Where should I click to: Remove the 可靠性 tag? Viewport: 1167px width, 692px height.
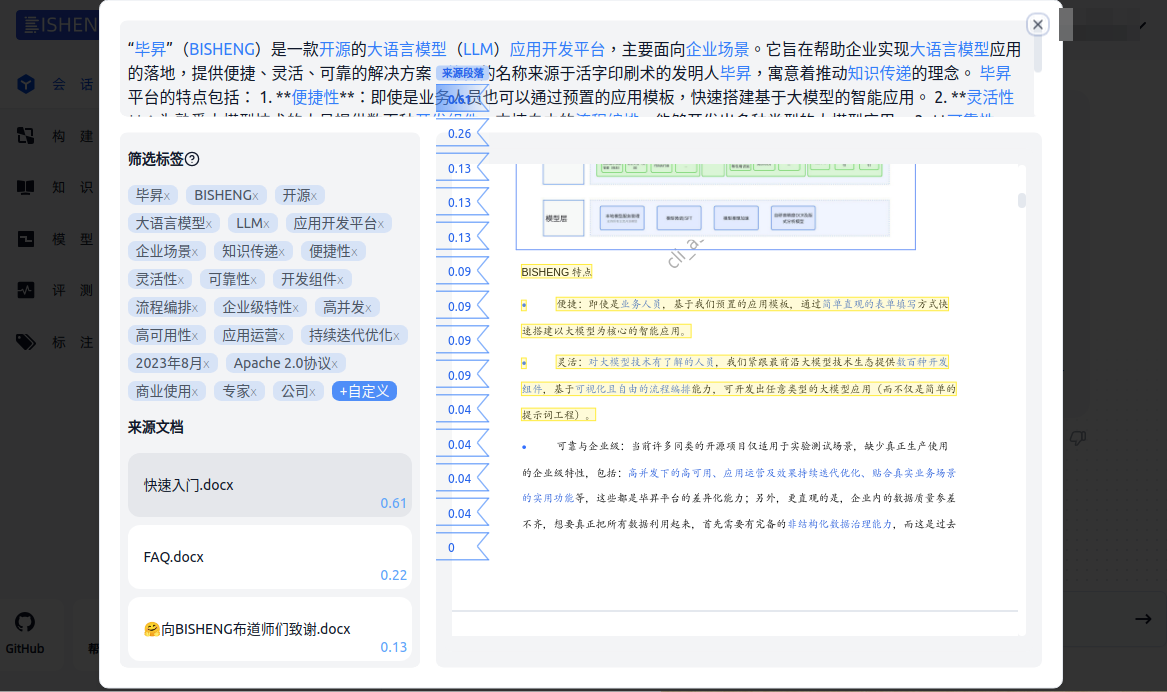[254, 281]
